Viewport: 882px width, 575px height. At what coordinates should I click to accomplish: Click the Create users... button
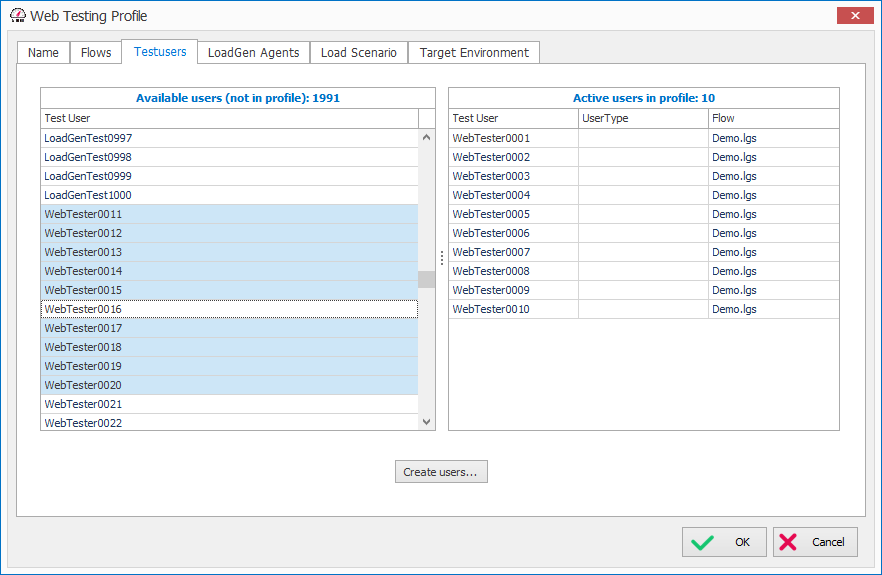(x=441, y=472)
